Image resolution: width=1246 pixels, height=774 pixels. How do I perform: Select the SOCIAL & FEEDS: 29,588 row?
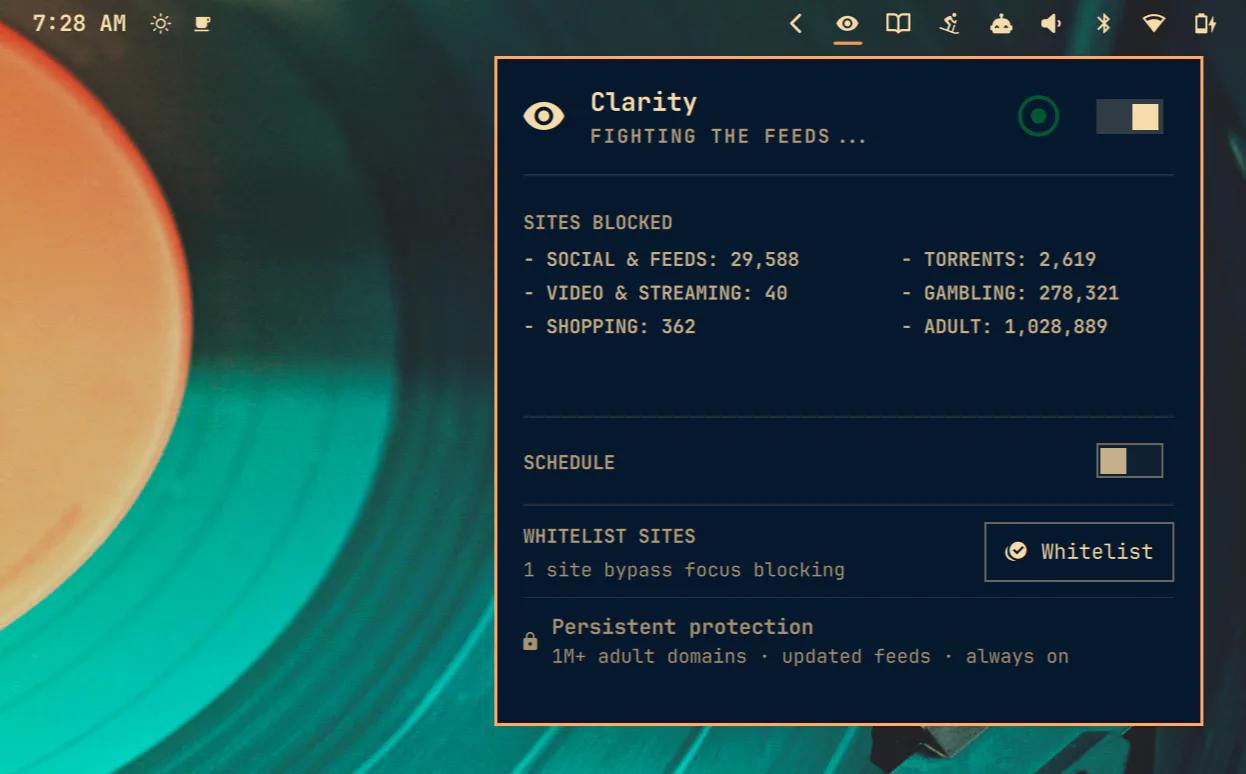click(661, 260)
